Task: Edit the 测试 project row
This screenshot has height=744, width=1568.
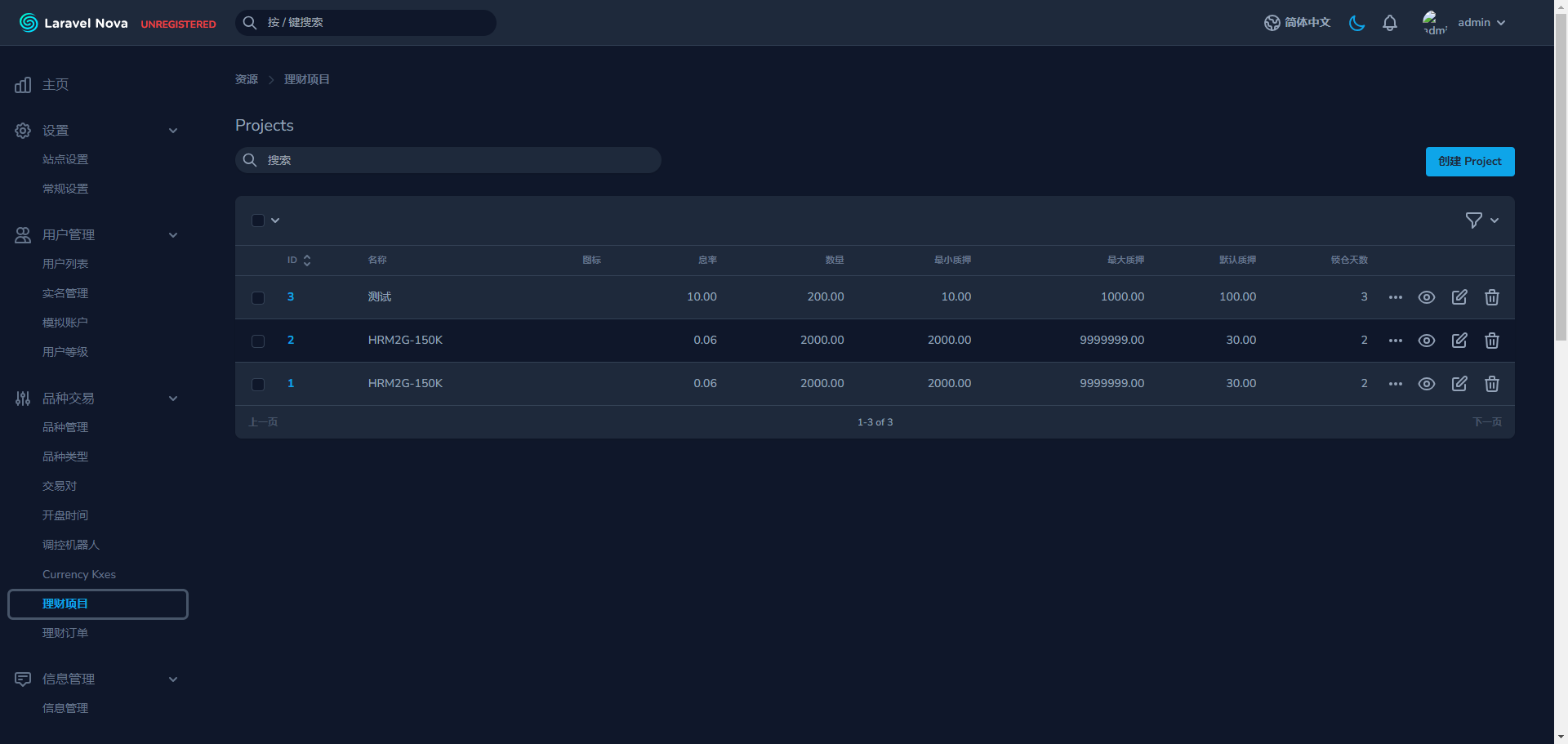Action: 1459,297
